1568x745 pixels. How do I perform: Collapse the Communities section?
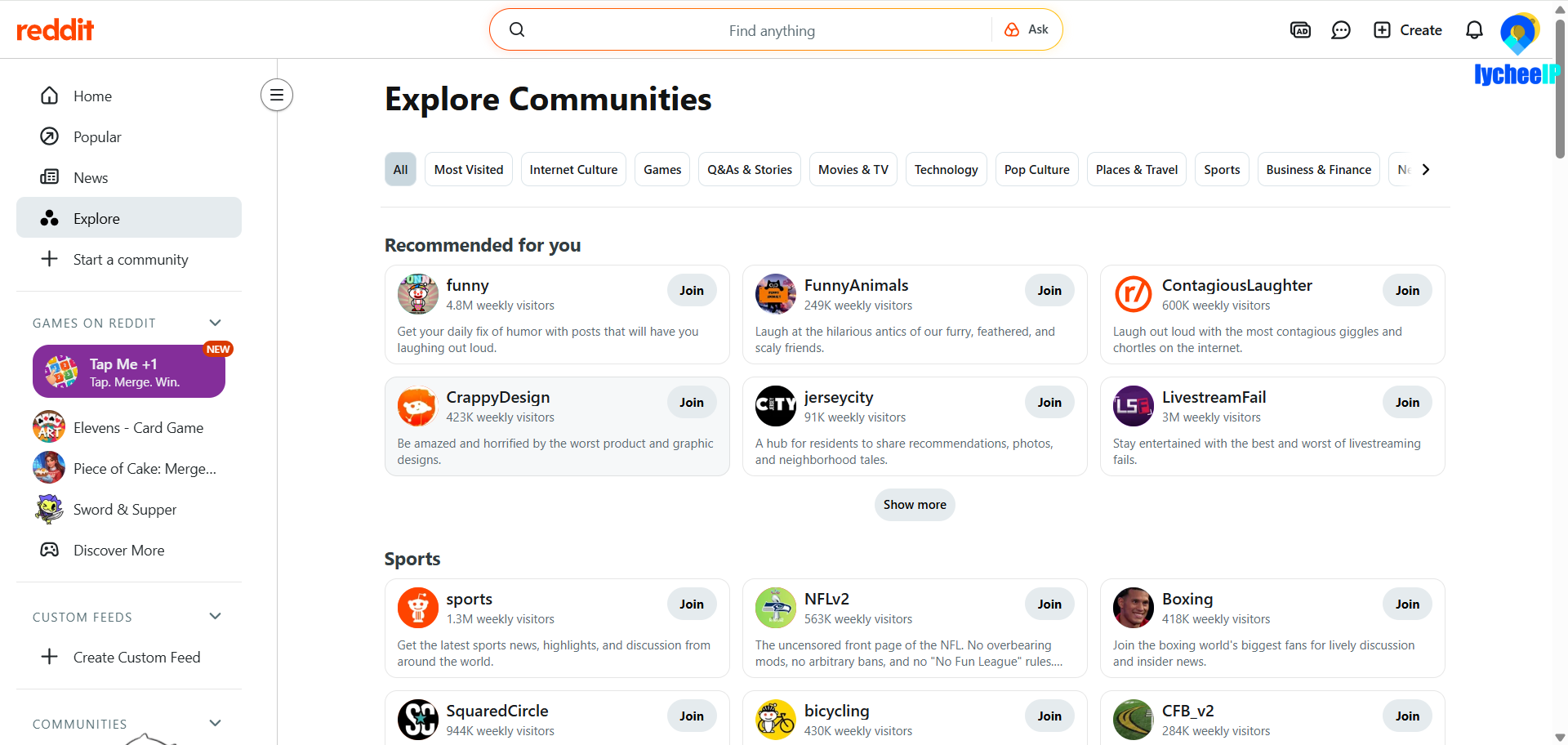click(x=216, y=723)
